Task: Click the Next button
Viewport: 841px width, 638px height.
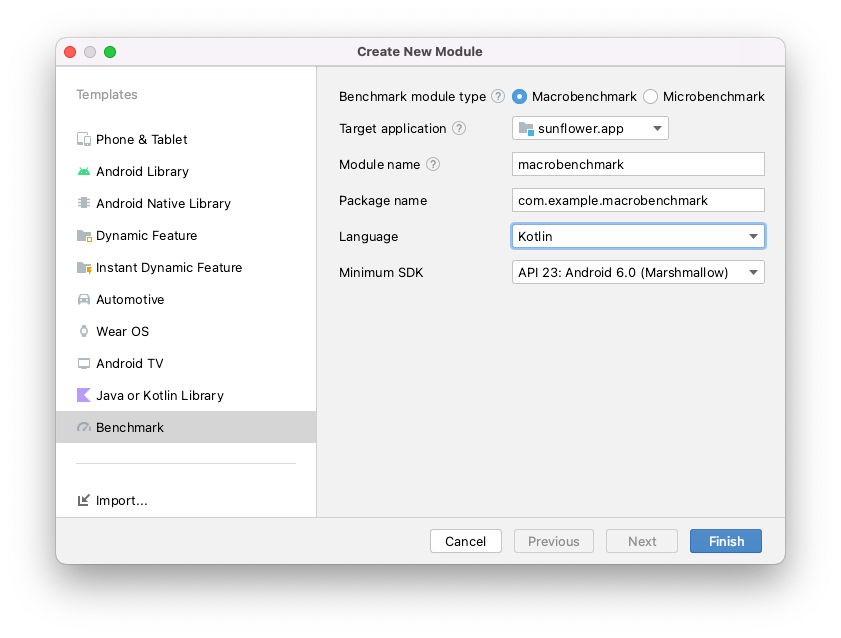Action: click(642, 541)
